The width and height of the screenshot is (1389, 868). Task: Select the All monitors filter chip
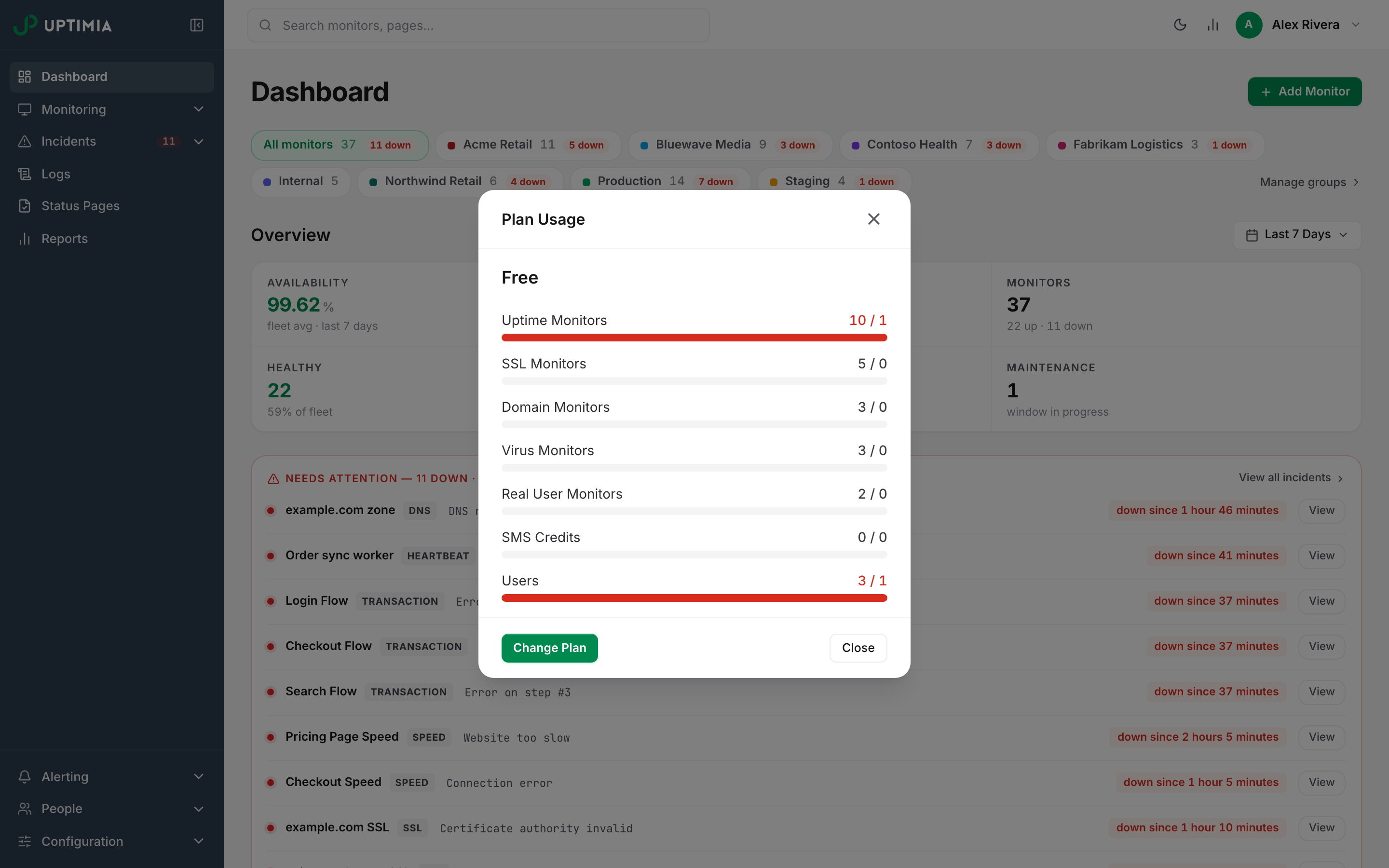(x=340, y=145)
